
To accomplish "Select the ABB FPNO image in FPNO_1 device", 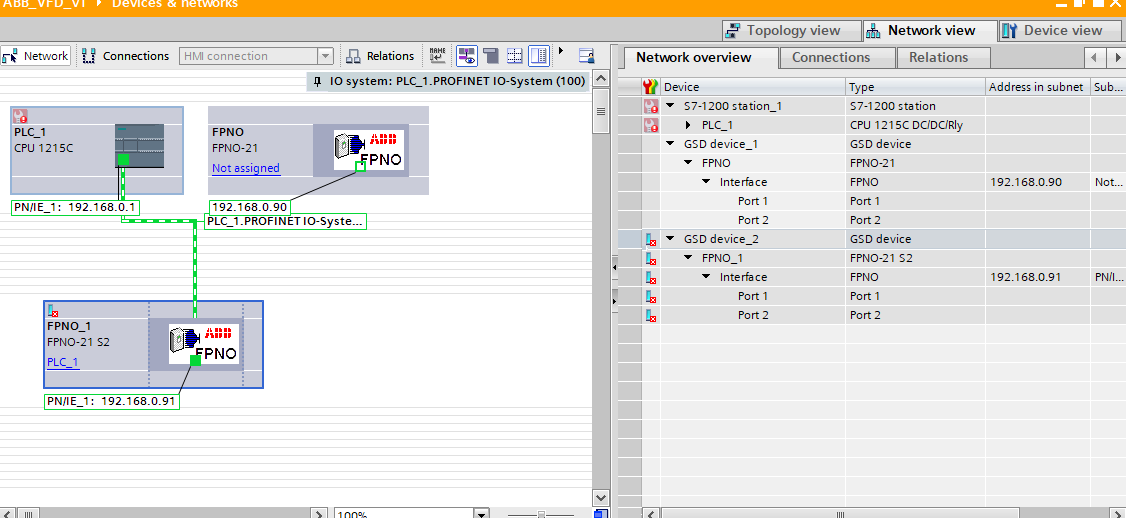I will pos(204,344).
